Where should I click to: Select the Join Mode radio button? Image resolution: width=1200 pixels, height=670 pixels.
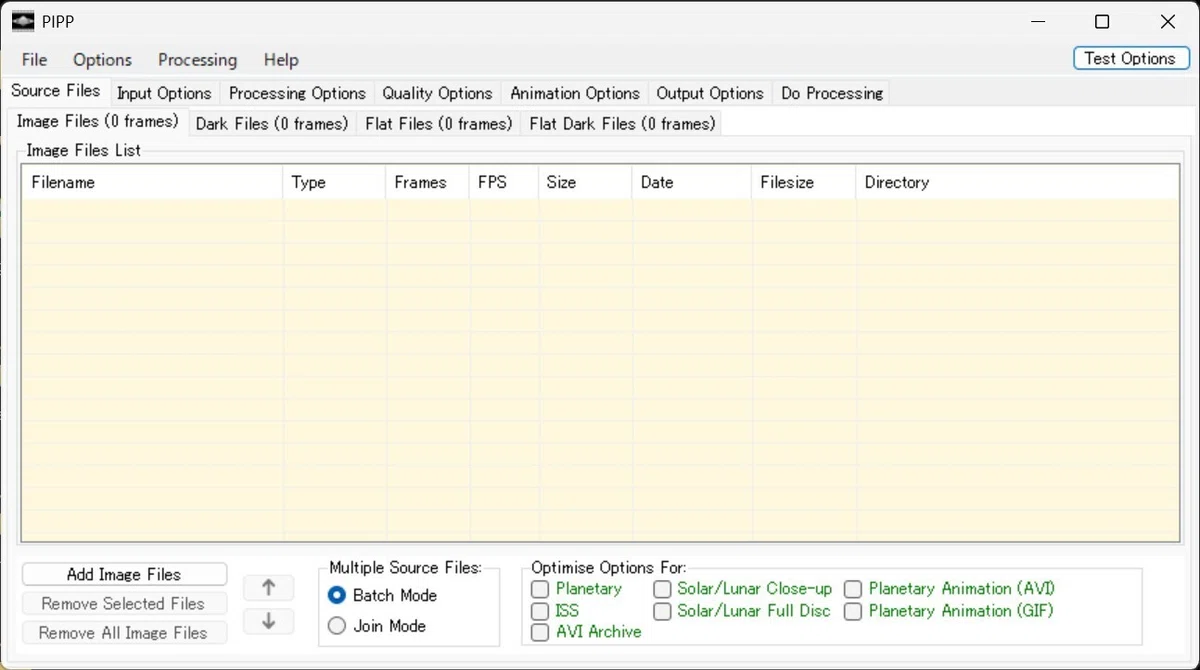pyautogui.click(x=337, y=626)
